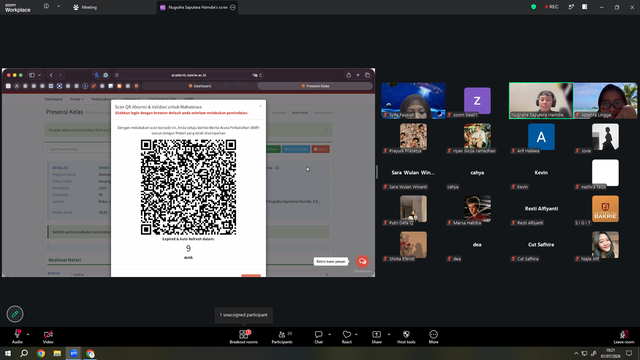The height and width of the screenshot is (360, 640).
Task: Select the zoom baa01 participant tile
Action: pos(477,101)
